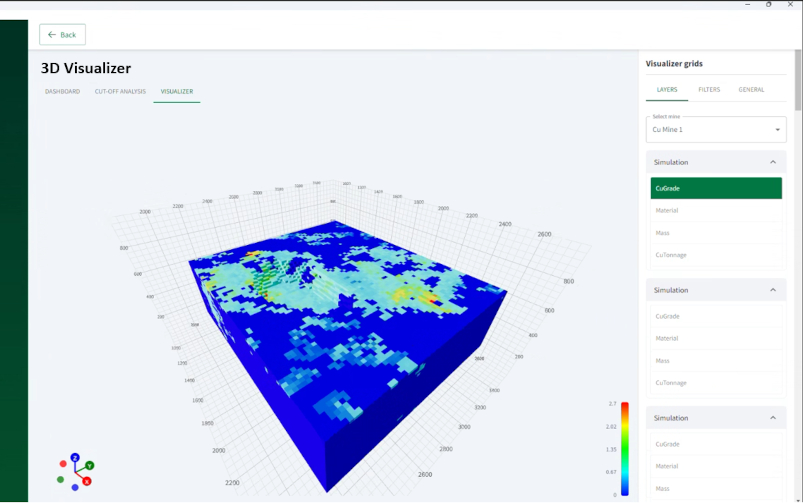Go back using the Back button

pos(62,35)
